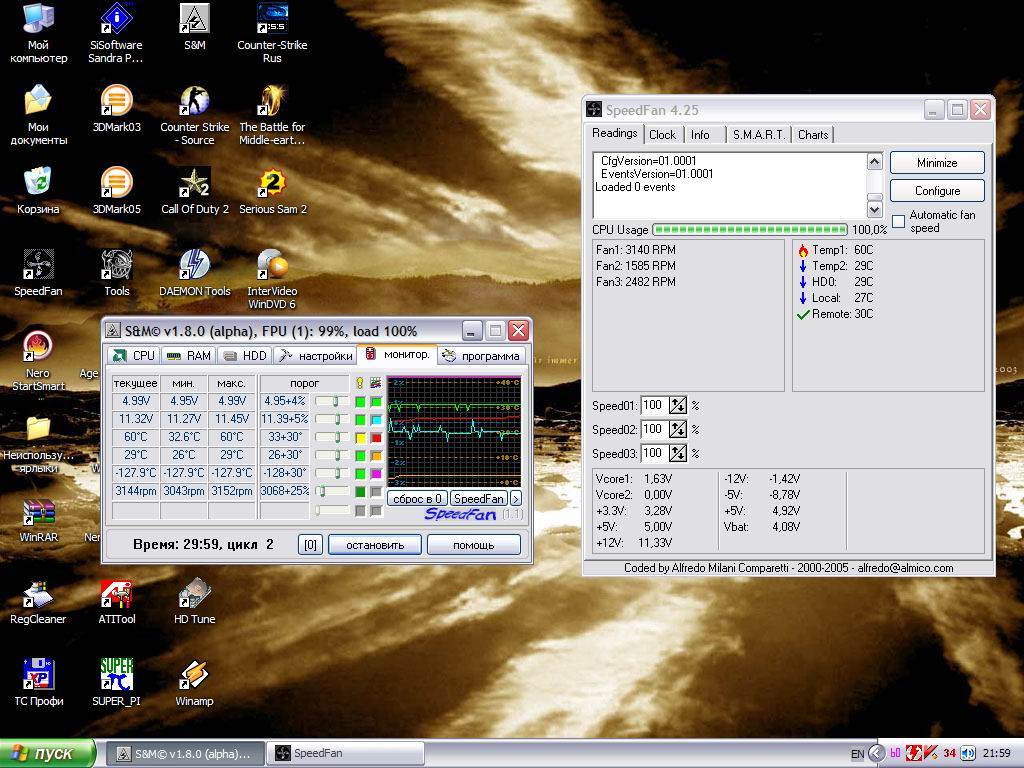Image resolution: width=1024 pixels, height=768 pixels.
Task: Toggle the yellow alarm indicator for 60°C row
Action: click(x=360, y=438)
